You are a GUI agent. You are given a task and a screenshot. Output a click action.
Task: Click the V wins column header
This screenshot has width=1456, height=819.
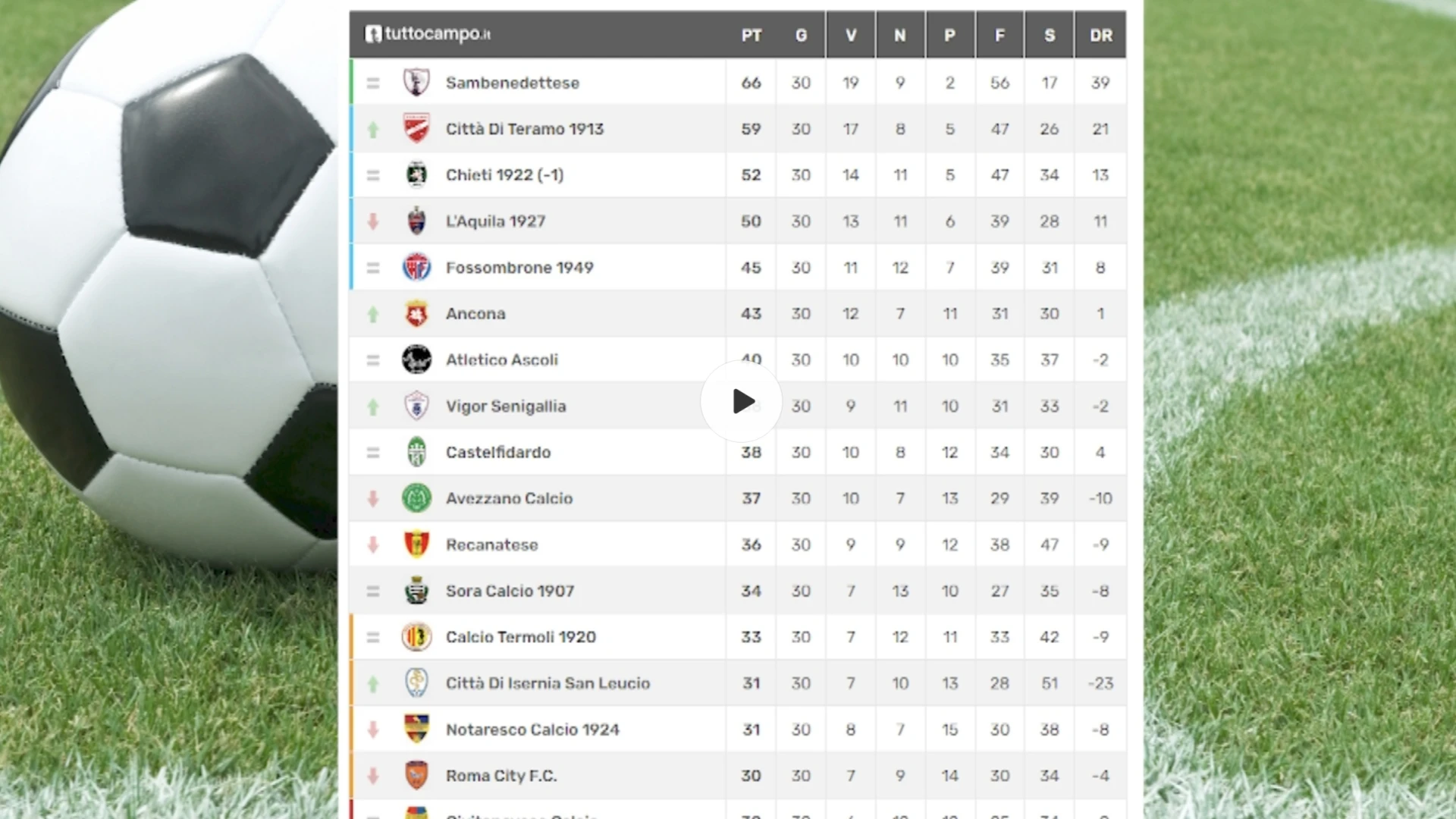851,35
